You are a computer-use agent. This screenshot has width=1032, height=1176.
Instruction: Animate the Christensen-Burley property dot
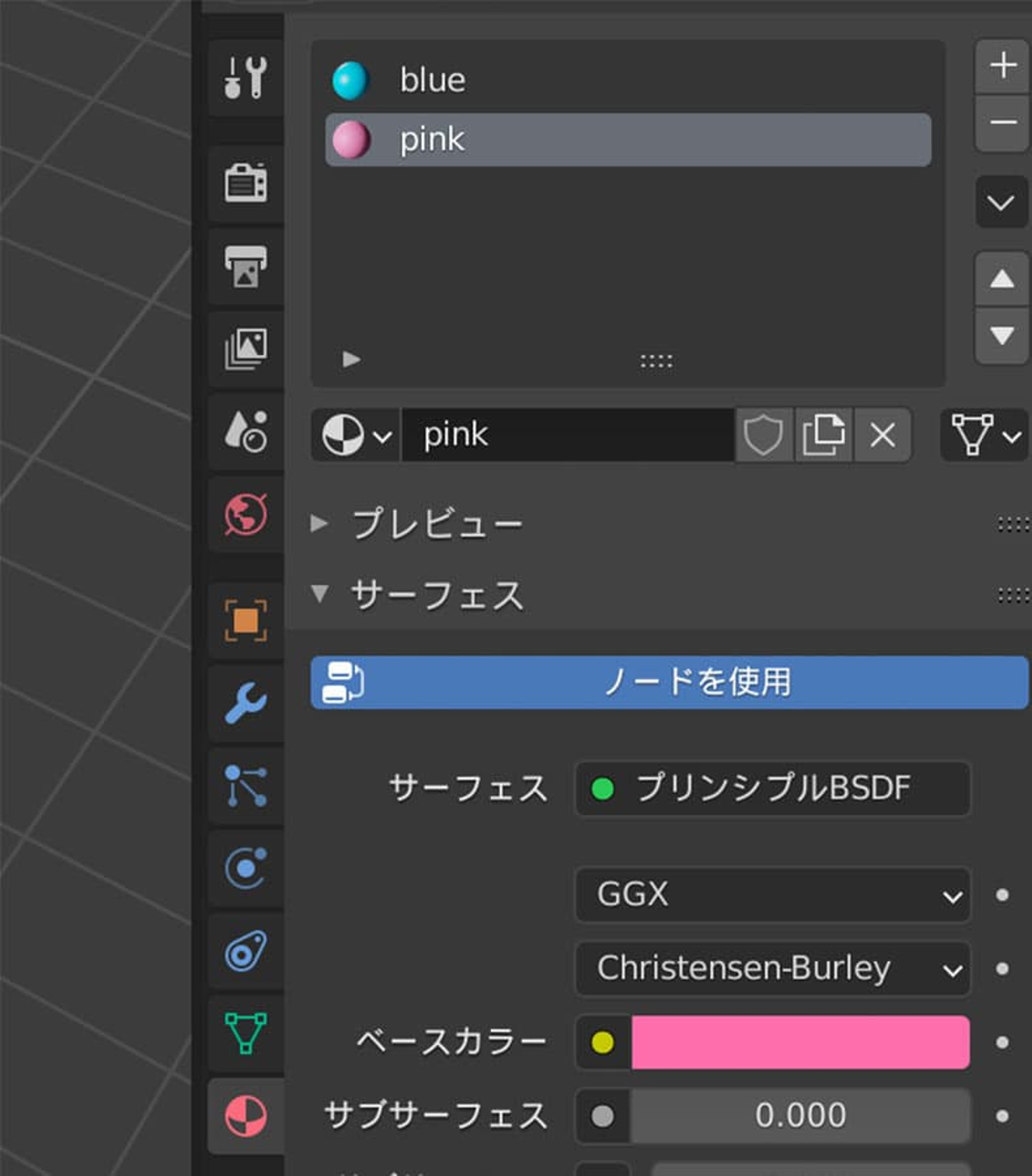point(1003,969)
